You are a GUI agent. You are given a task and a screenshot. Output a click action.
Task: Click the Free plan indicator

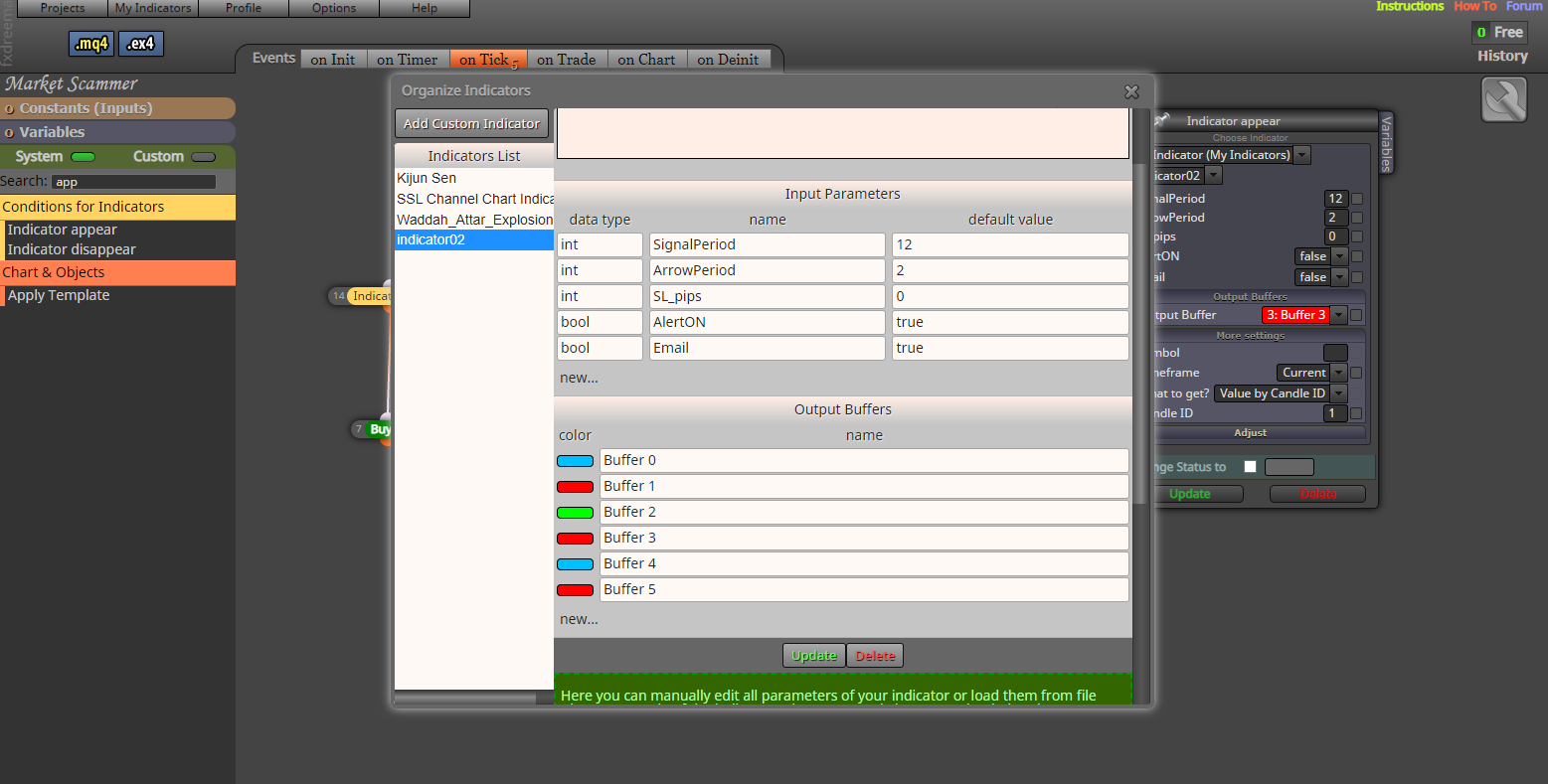pos(1499,32)
